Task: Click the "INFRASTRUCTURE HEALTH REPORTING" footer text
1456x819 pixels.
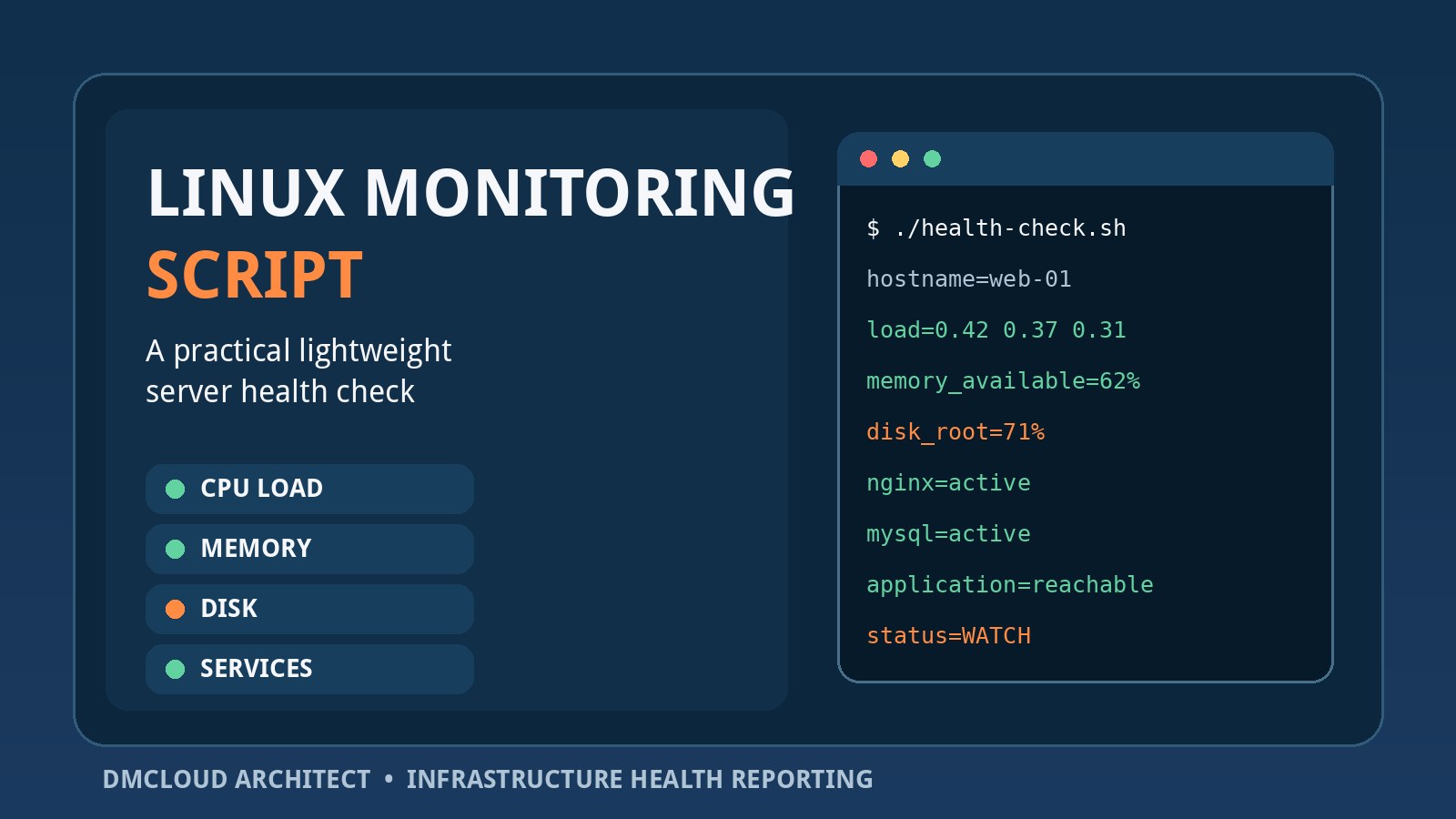Action: (x=640, y=780)
